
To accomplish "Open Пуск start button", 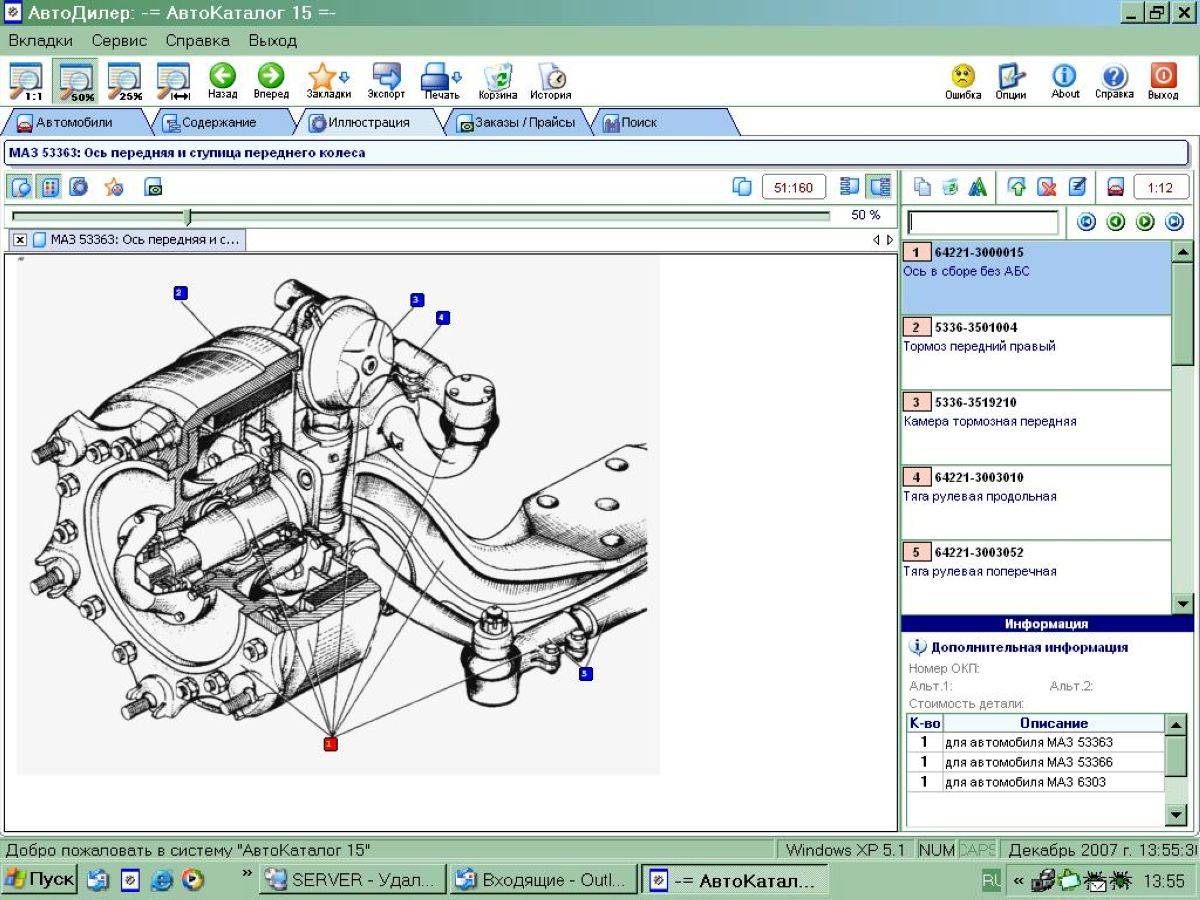I will 40,880.
